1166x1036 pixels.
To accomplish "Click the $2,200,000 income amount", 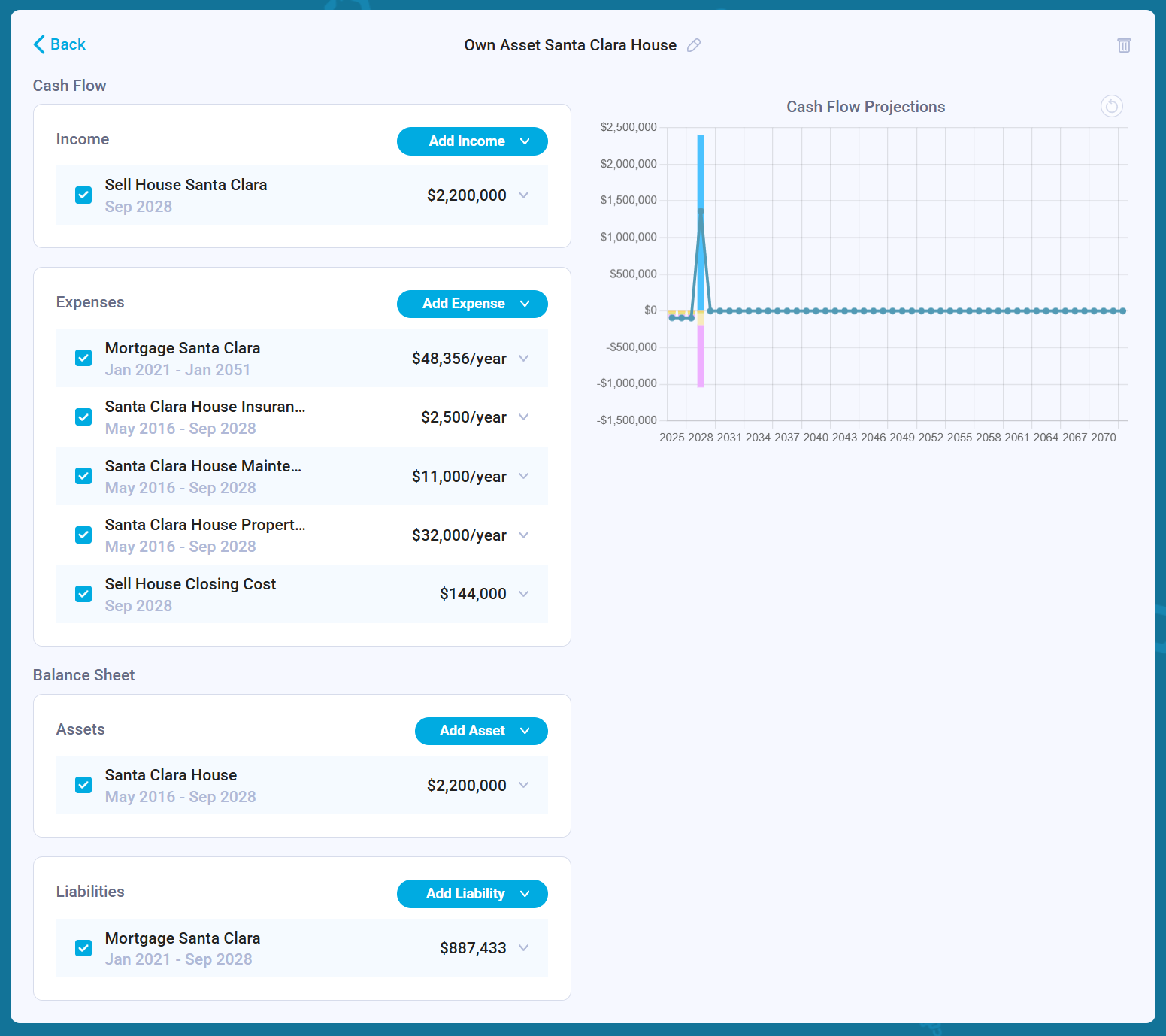I will coord(467,195).
